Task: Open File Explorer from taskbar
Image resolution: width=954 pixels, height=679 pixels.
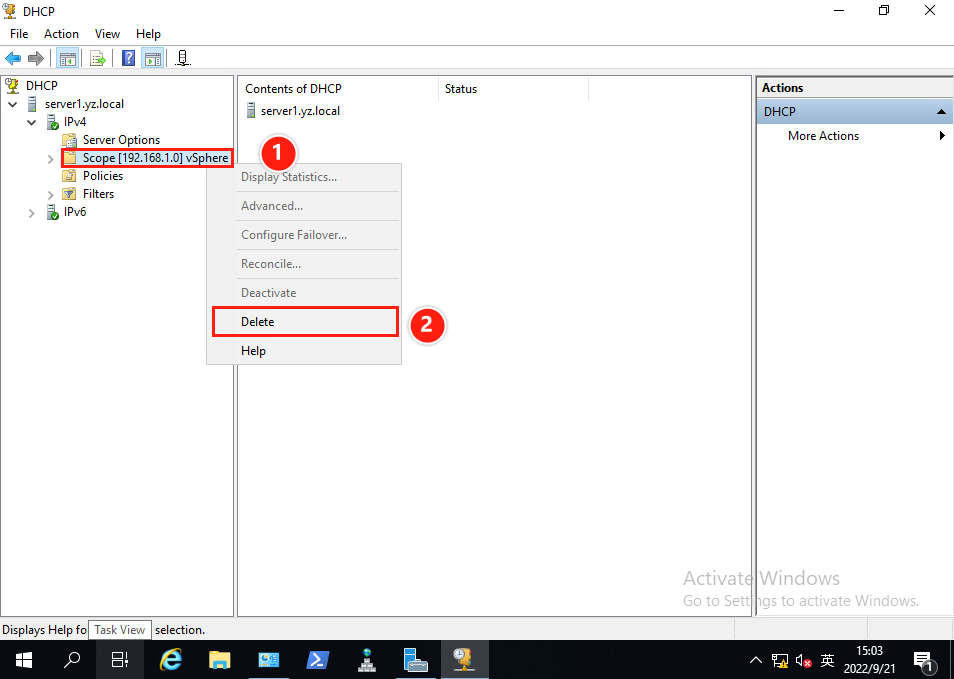Action: [x=220, y=660]
